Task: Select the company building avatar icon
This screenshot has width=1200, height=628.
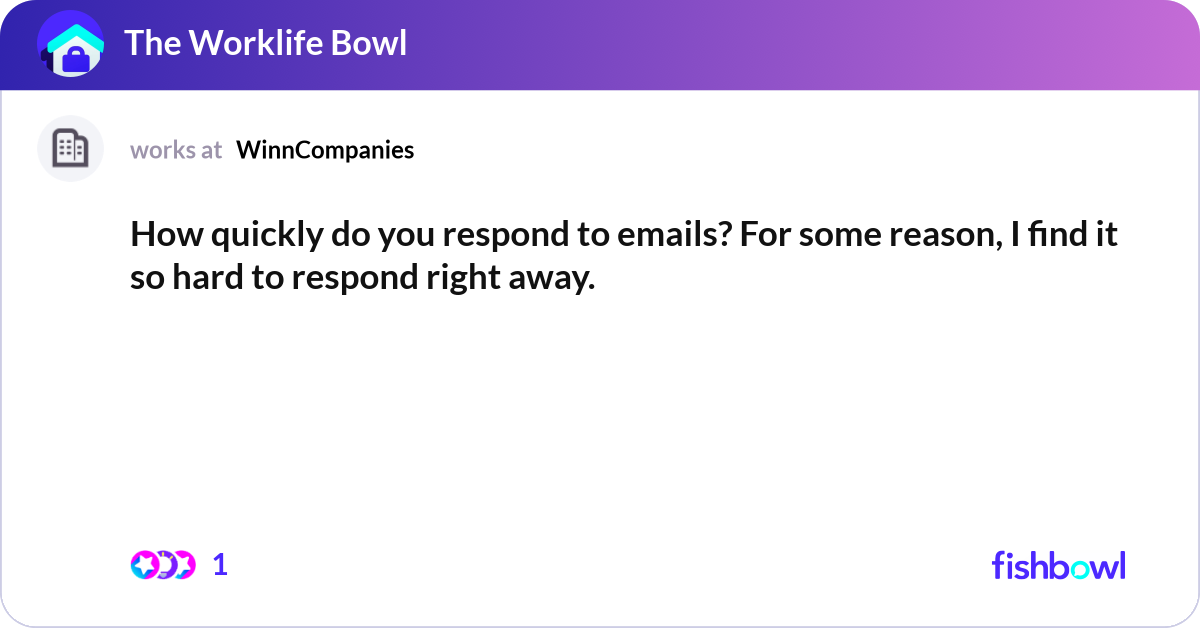Action: point(70,148)
